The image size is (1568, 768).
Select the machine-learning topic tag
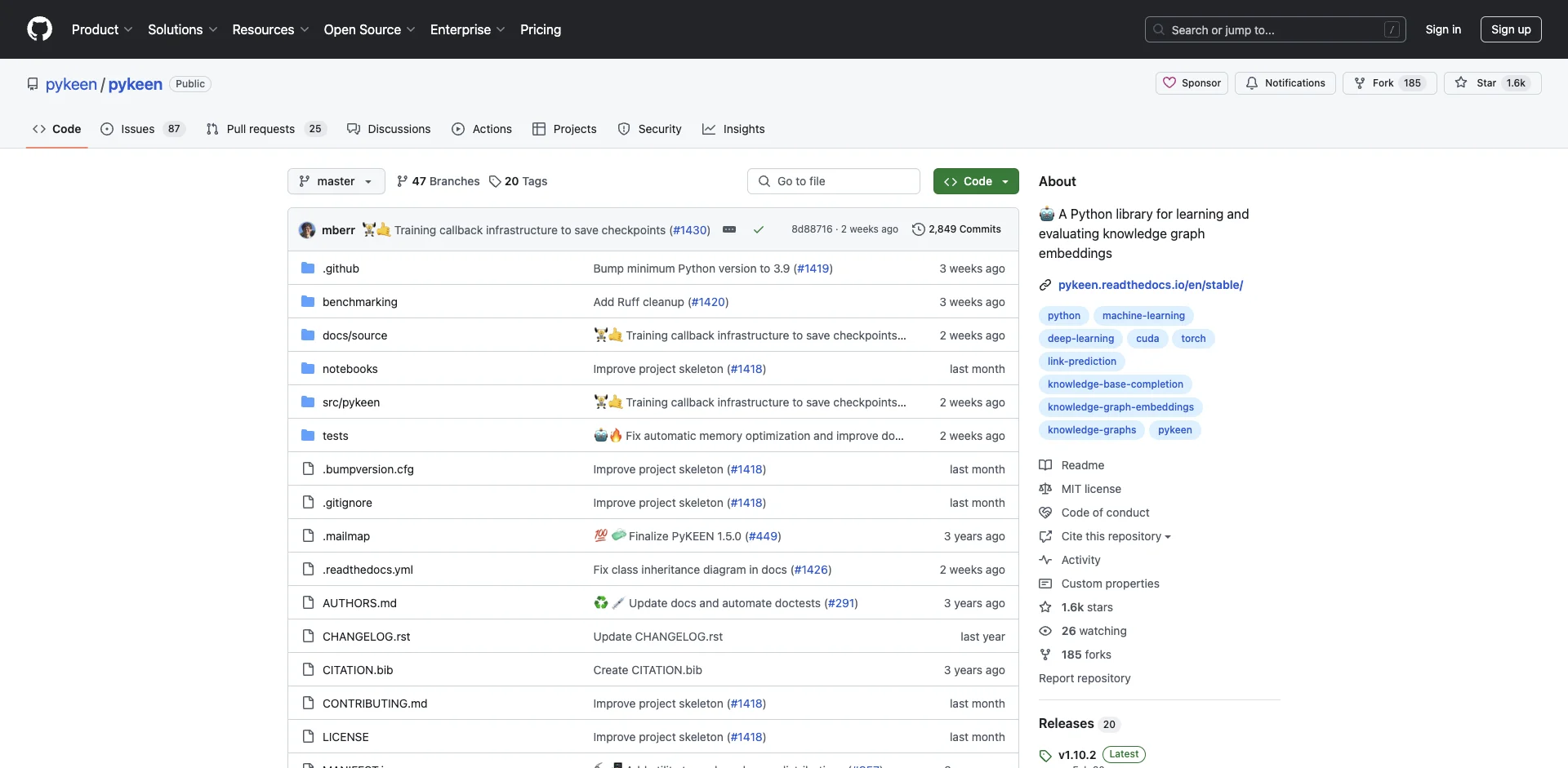(x=1143, y=316)
